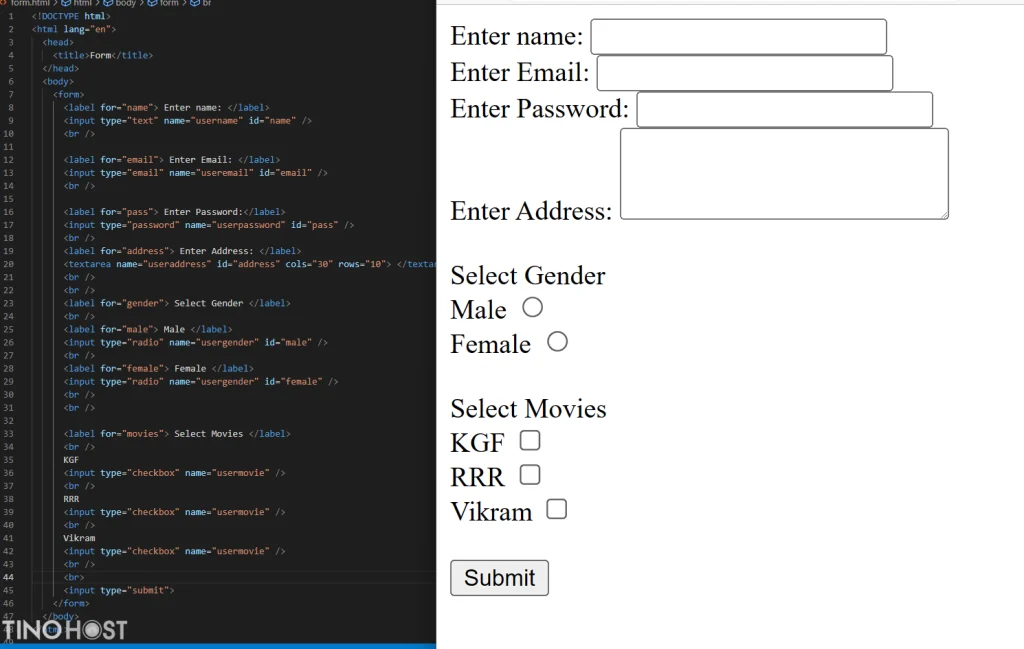Click the "KGF" text in the rendered page
This screenshot has height=649, width=1024.
tap(477, 443)
